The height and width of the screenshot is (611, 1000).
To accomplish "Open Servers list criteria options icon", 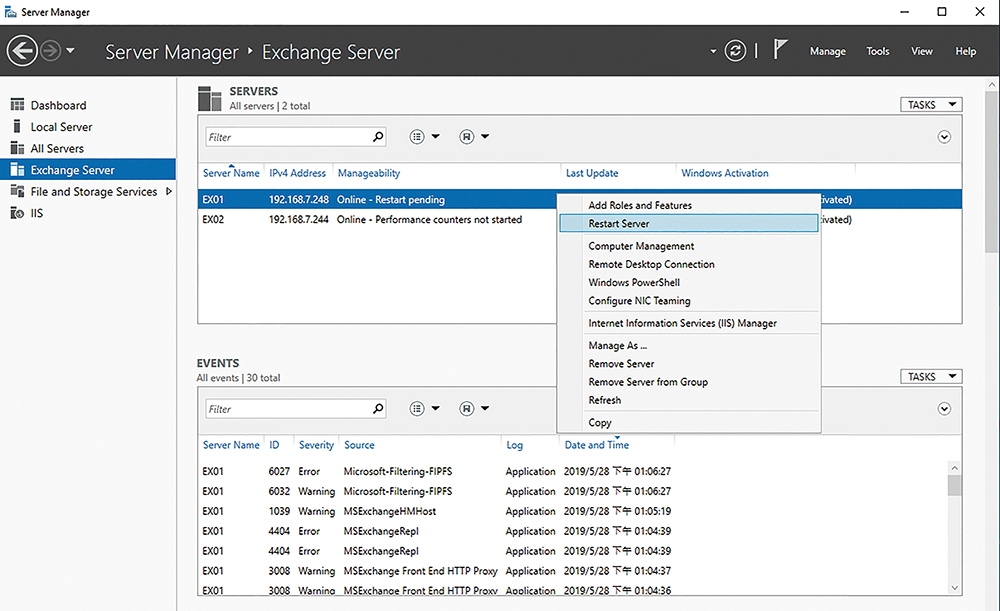I will point(416,136).
